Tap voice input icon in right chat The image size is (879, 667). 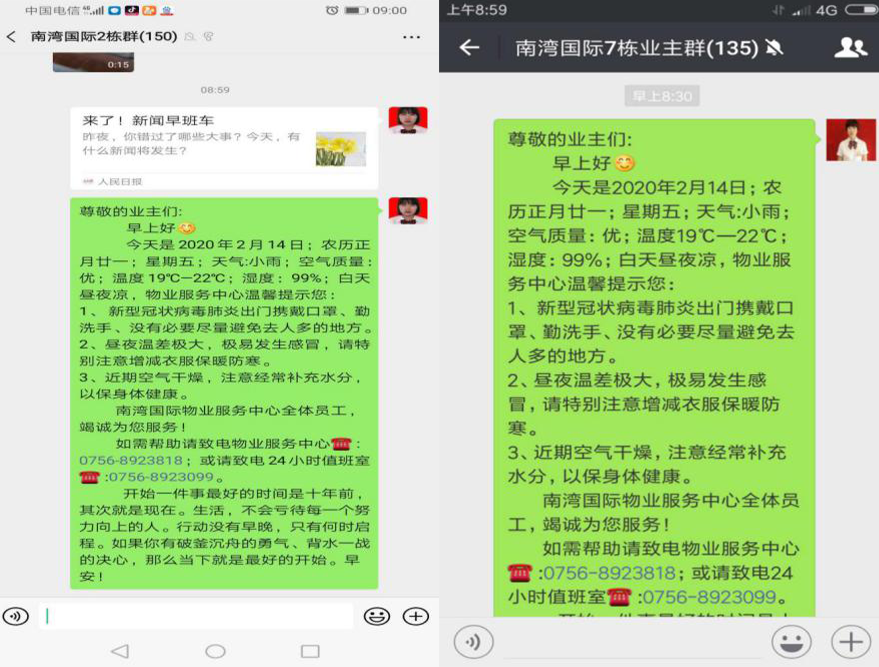pyautogui.click(x=474, y=642)
